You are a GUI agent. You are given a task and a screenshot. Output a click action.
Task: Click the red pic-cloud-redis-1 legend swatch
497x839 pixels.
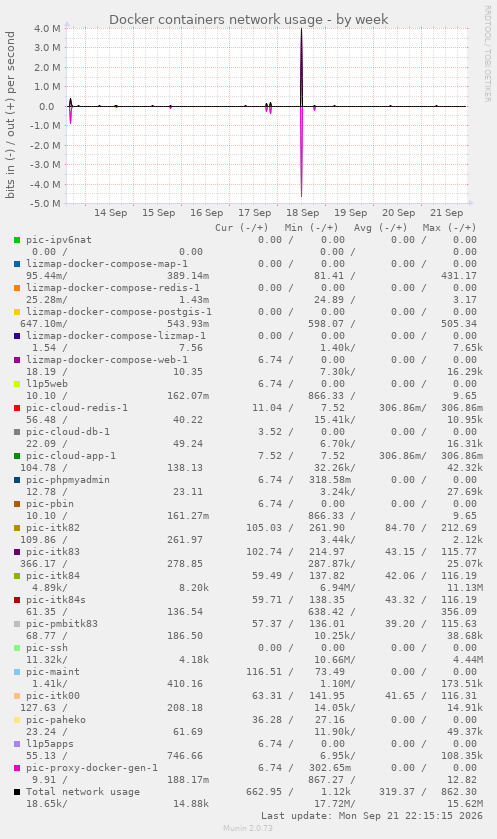[17, 408]
